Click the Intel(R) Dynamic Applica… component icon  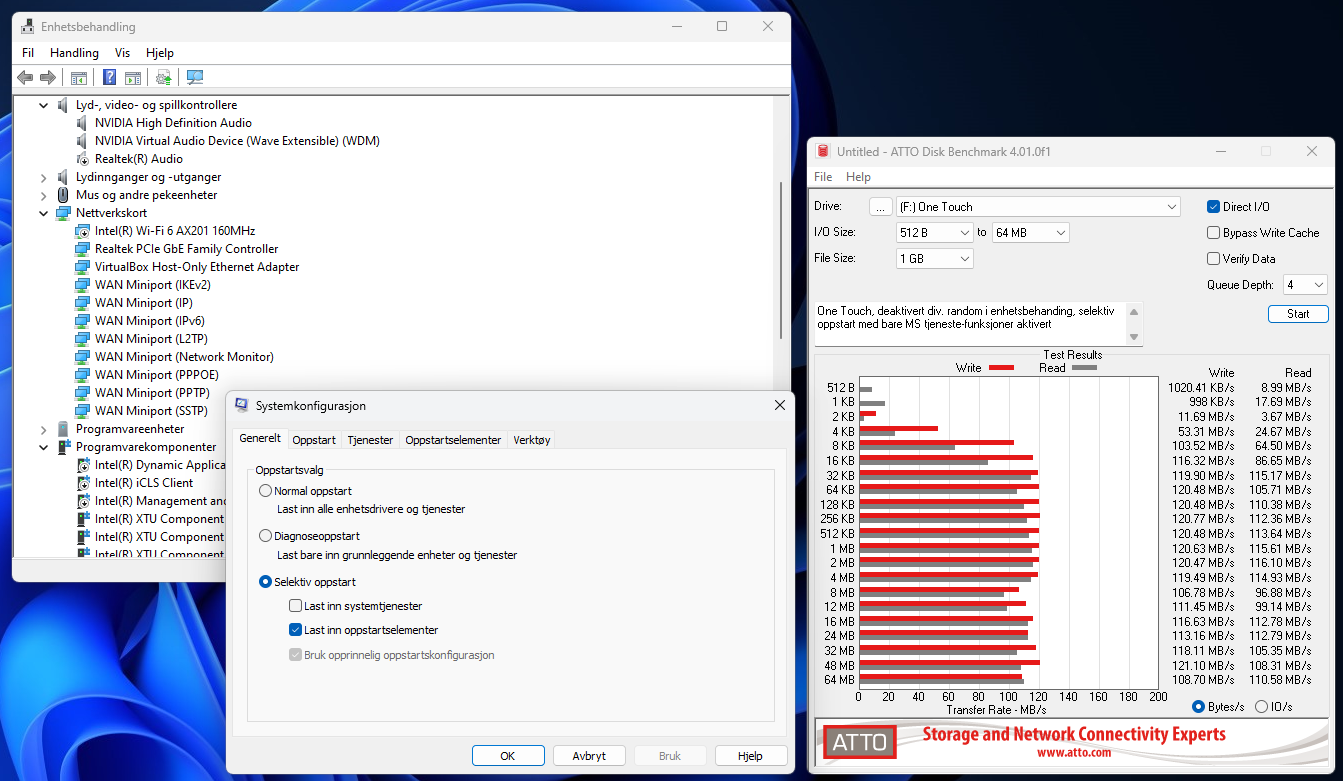click(x=84, y=465)
